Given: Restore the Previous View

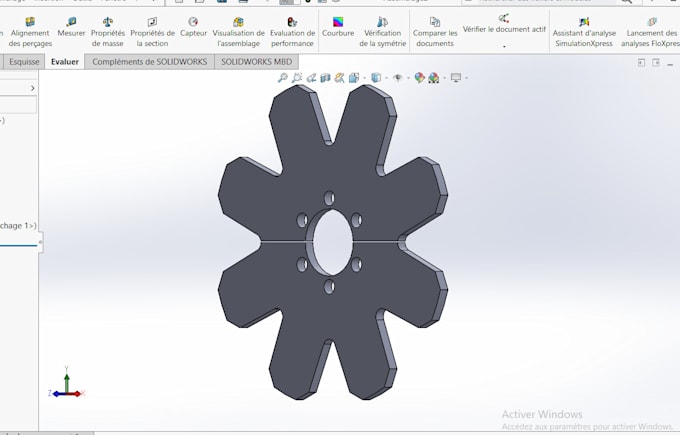Looking at the screenshot, I should click(311, 78).
